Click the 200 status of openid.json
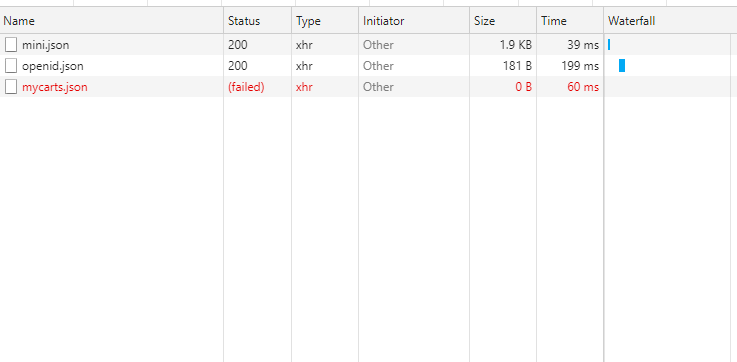This screenshot has width=737, height=362. click(x=238, y=66)
